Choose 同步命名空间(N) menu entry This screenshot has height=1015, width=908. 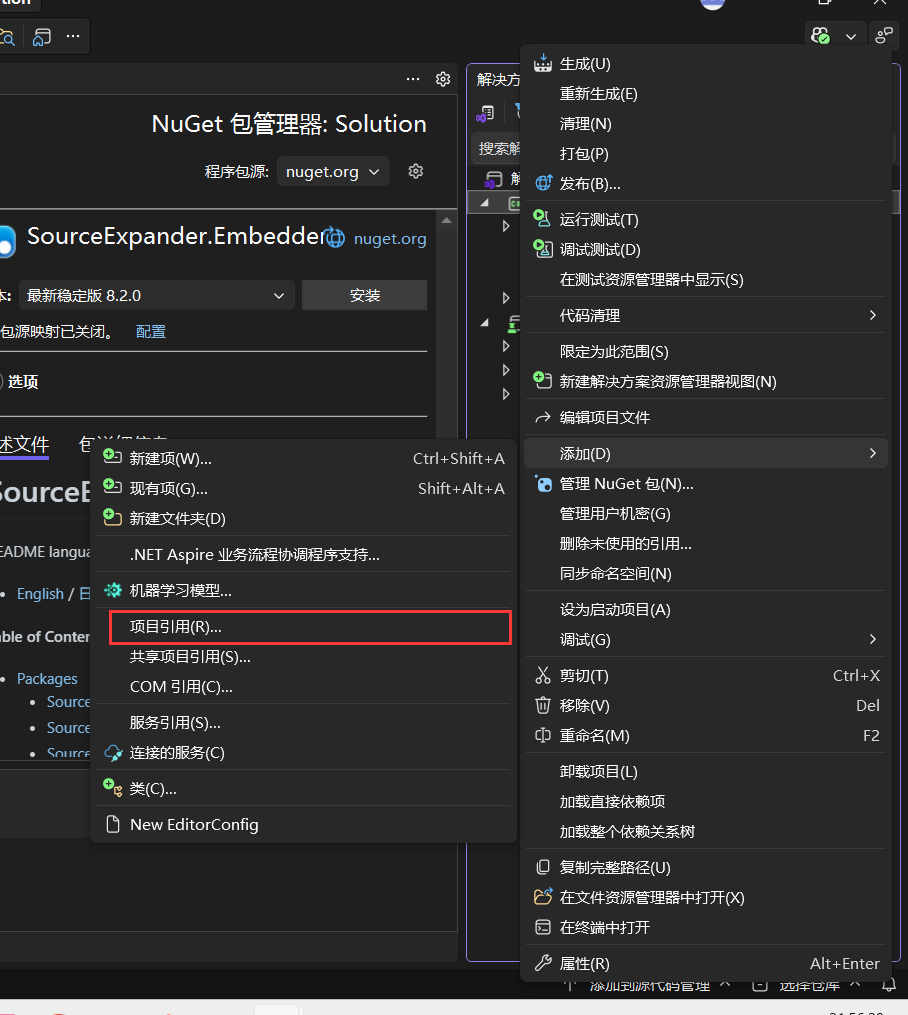[x=706, y=574]
